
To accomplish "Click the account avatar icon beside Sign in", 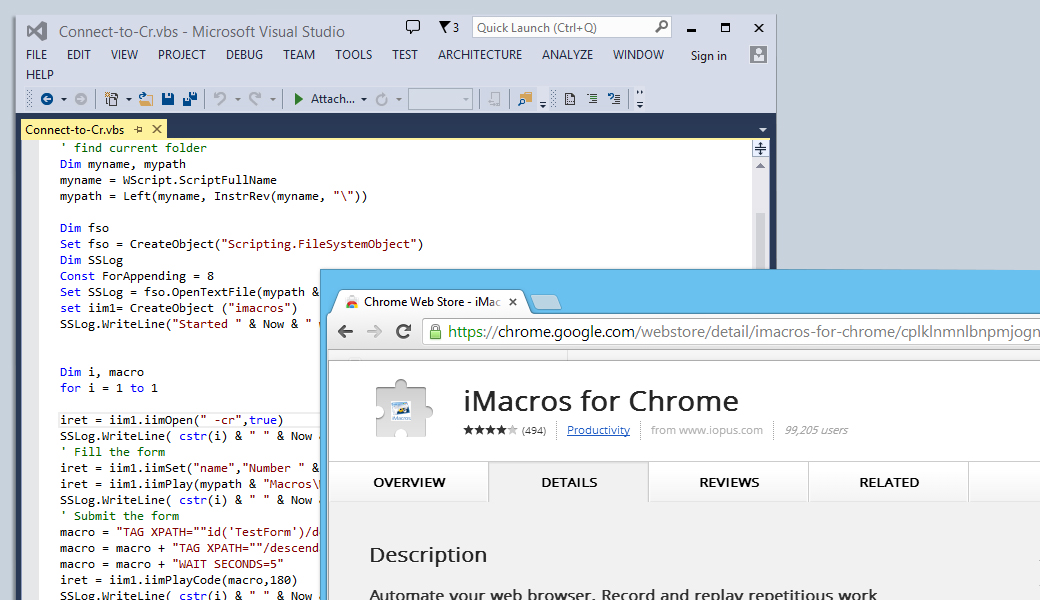I will (758, 55).
